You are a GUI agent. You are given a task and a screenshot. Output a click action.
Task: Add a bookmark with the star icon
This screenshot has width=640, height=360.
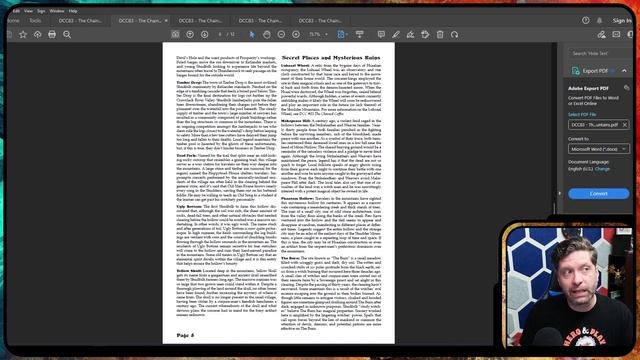(x=23, y=35)
